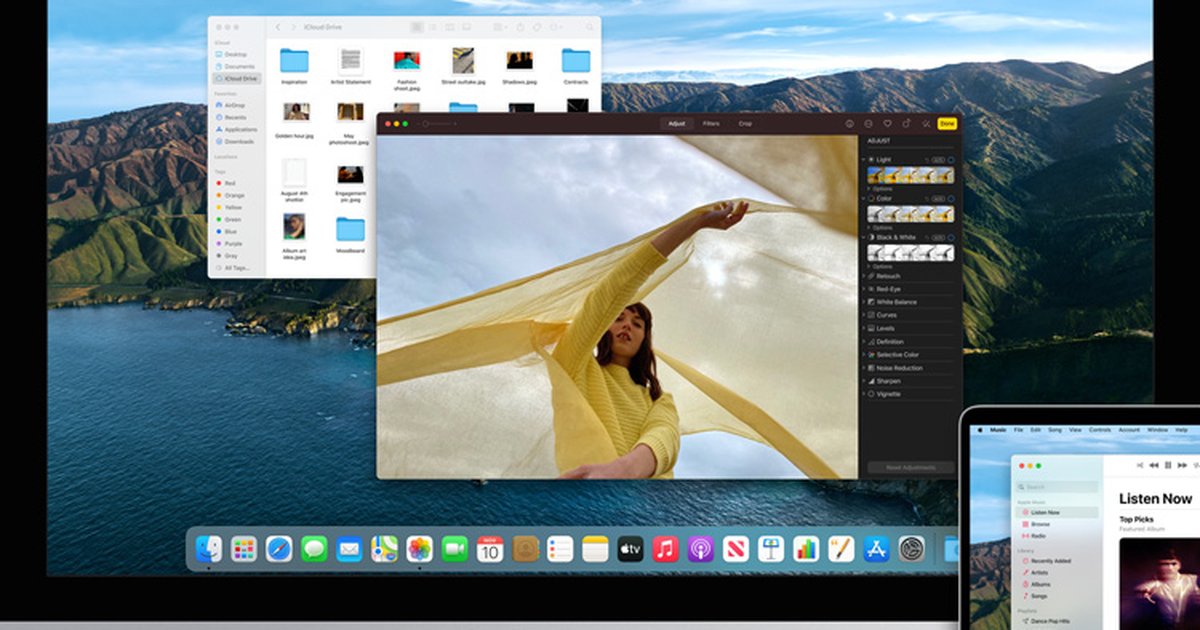
Task: Open Messages from the Dock
Action: pos(314,548)
